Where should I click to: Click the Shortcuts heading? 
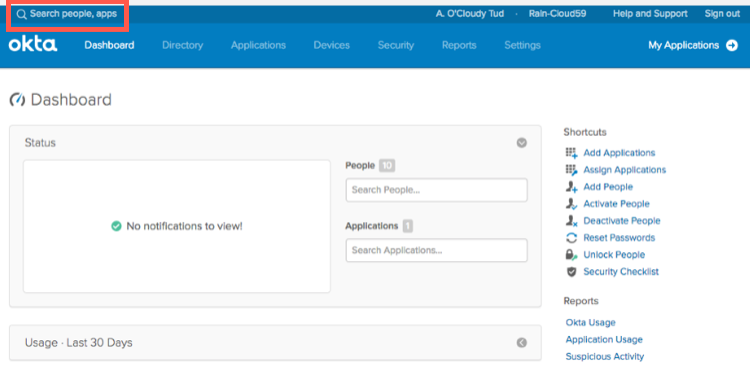(585, 132)
